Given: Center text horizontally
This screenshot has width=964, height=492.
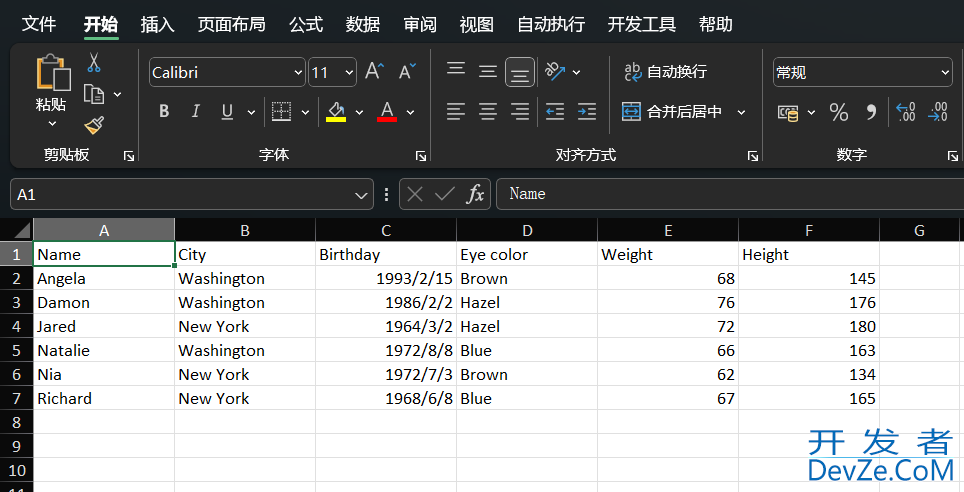Looking at the screenshot, I should (488, 111).
